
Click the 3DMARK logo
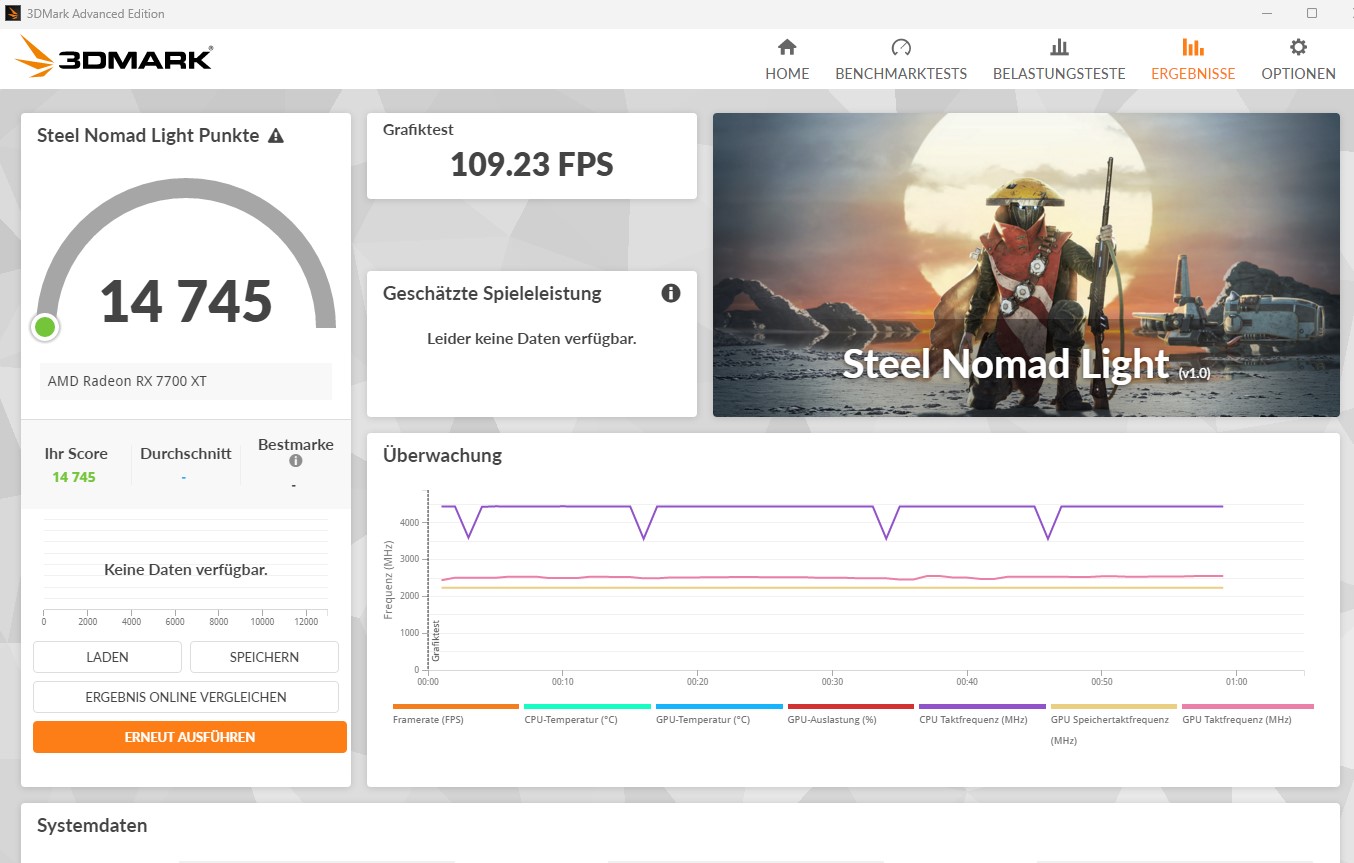click(x=114, y=58)
